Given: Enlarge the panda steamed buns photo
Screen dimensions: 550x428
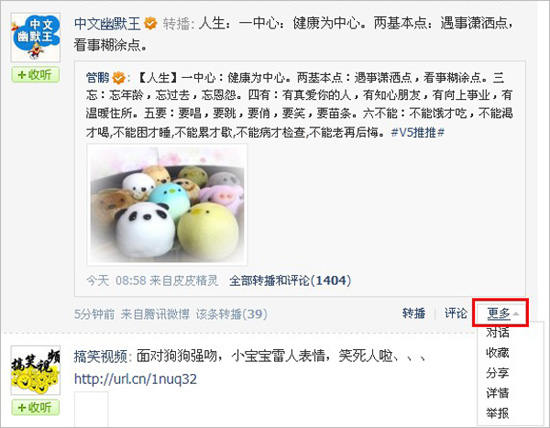Looking at the screenshot, I should click(167, 205).
